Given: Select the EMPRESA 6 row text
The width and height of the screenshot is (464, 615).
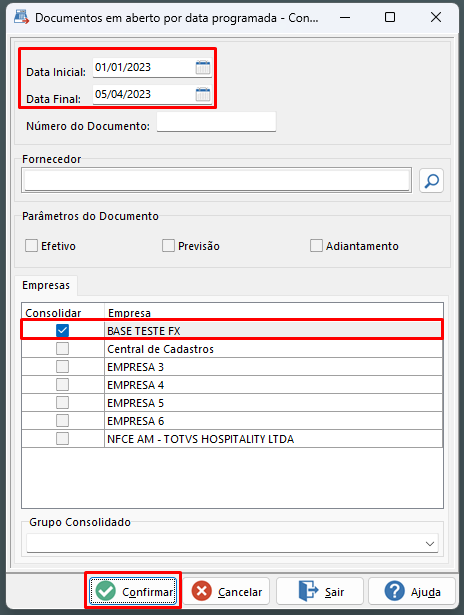Looking at the screenshot, I should [x=135, y=421].
